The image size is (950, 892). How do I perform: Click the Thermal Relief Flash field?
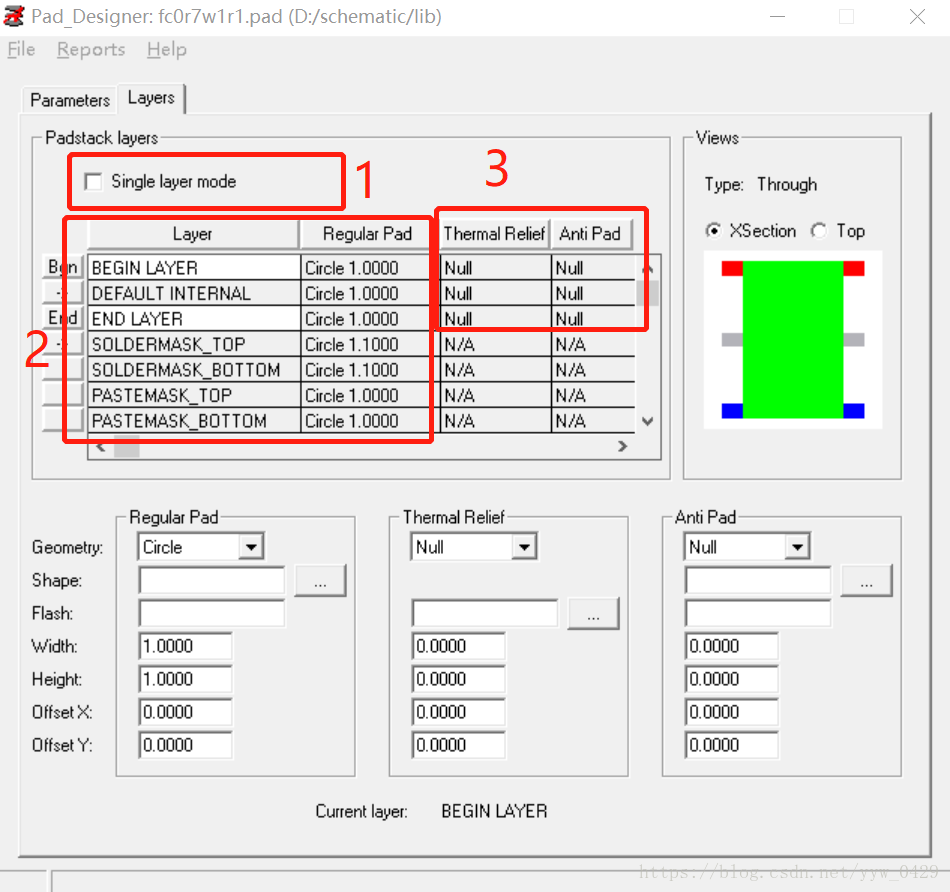pos(485,613)
